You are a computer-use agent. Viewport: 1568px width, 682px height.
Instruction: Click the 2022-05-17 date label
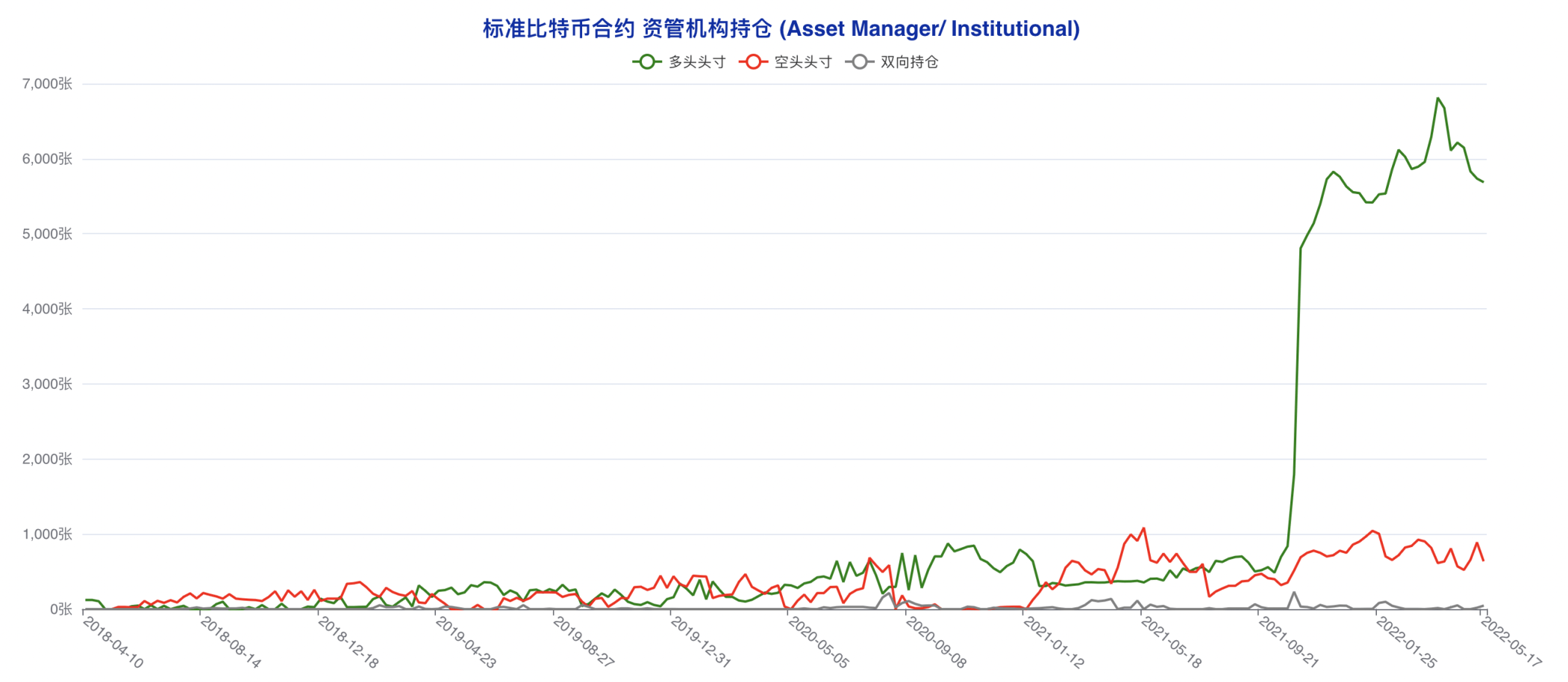click(1511, 642)
